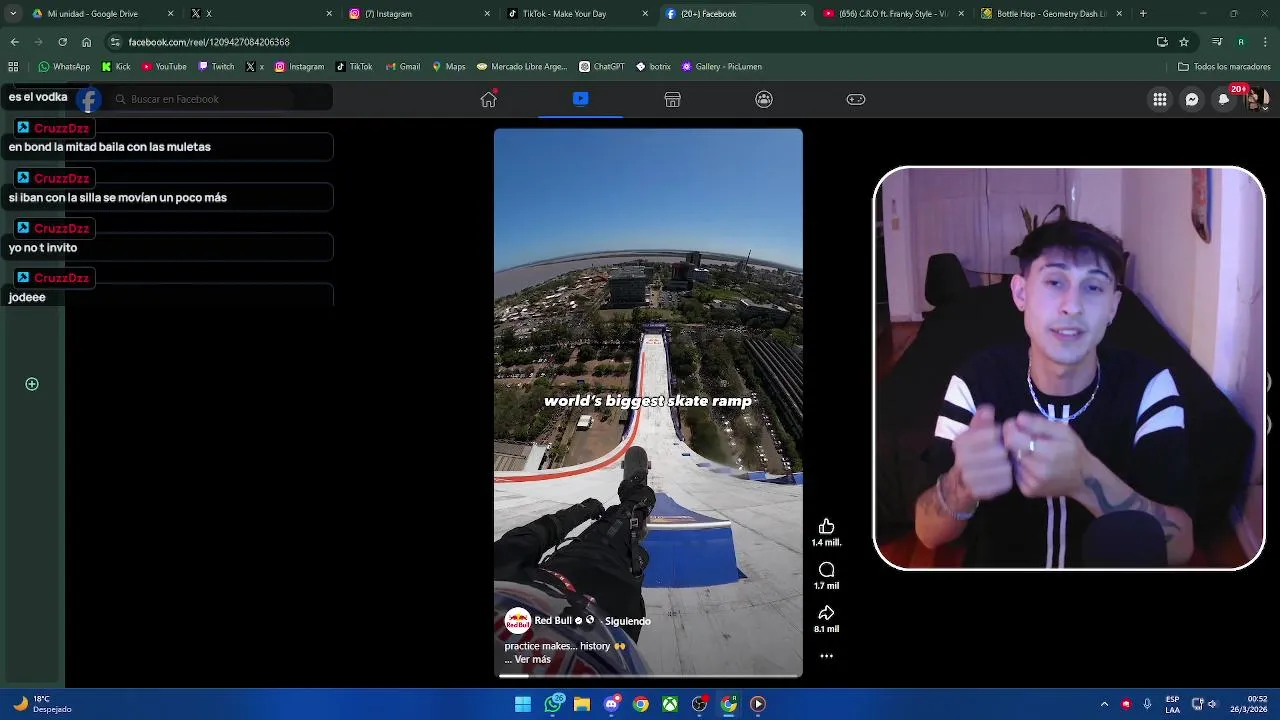The width and height of the screenshot is (1280, 720).
Task: Expand the tab search dropdown arrow
Action: point(13,14)
